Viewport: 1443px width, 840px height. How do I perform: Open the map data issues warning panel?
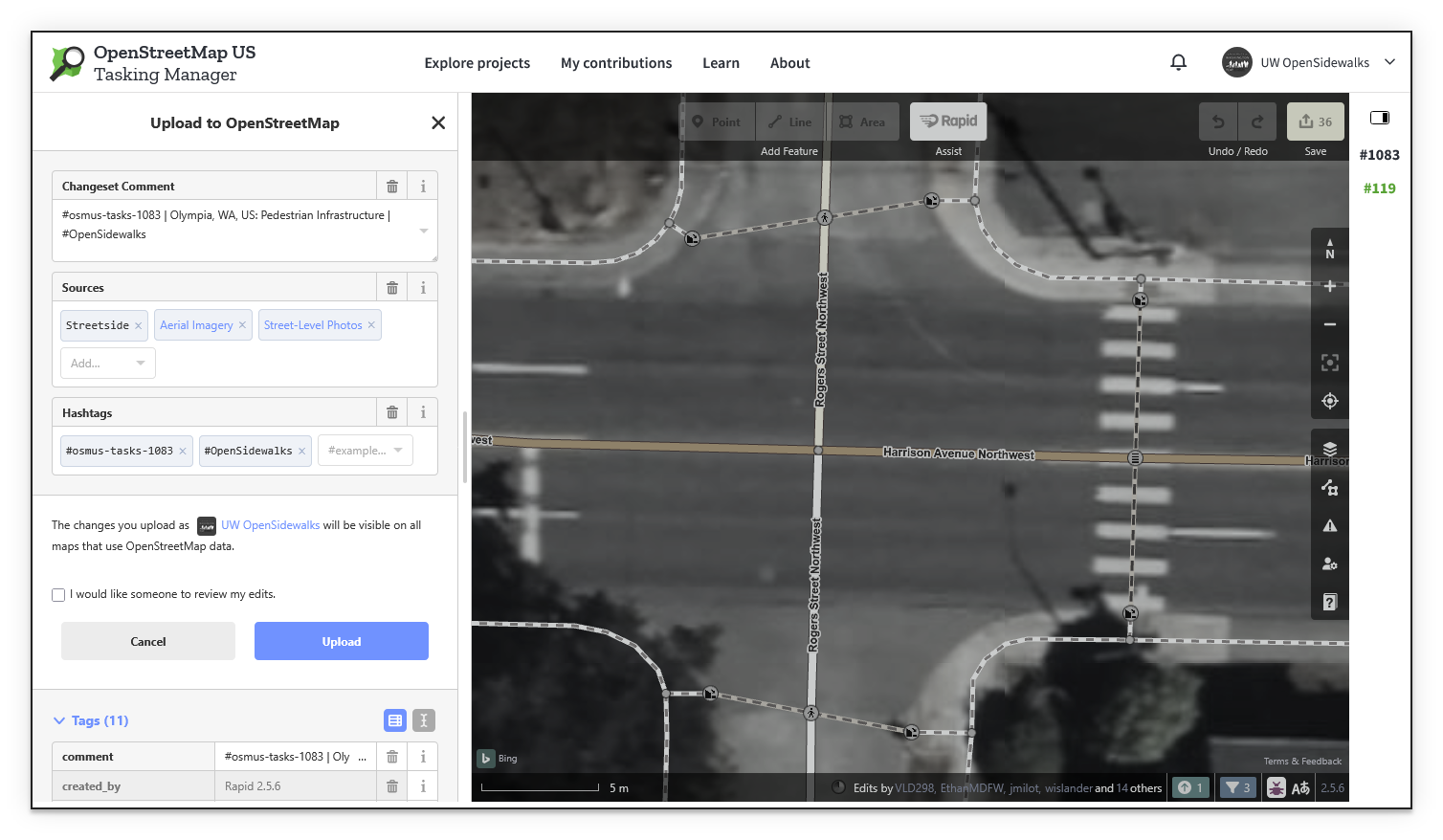click(x=1329, y=524)
